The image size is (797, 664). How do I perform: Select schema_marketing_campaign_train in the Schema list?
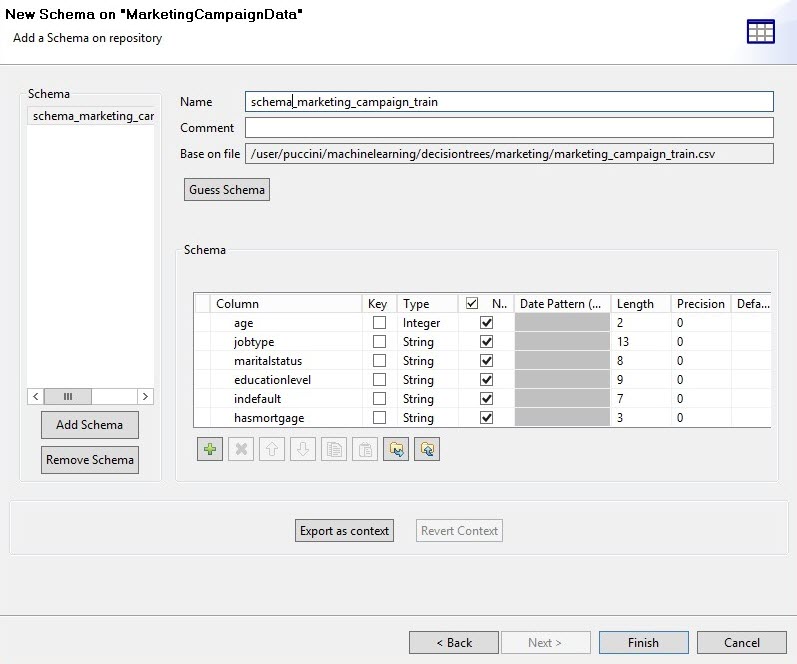pyautogui.click(x=92, y=116)
